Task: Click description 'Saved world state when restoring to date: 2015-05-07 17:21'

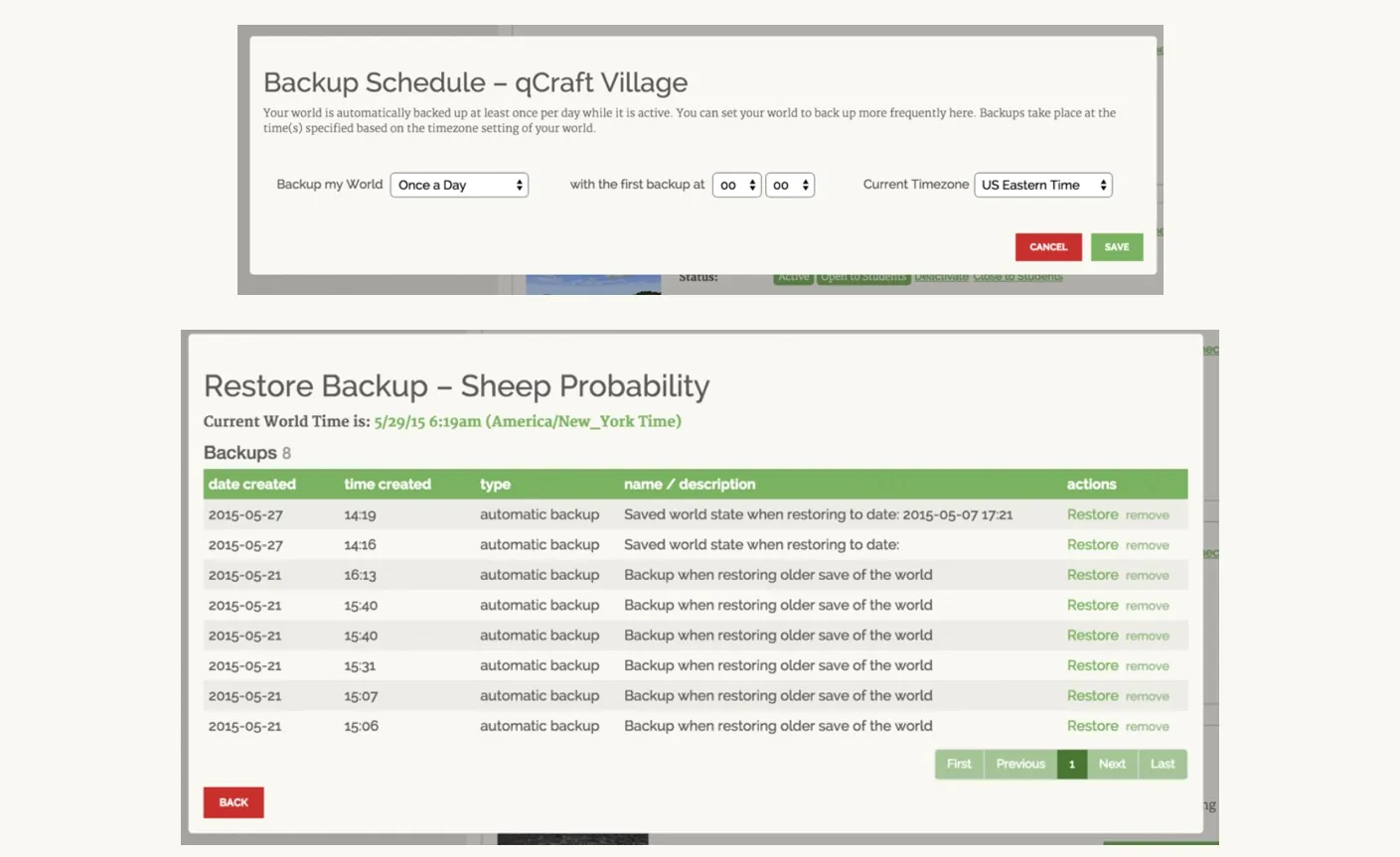Action: point(818,514)
